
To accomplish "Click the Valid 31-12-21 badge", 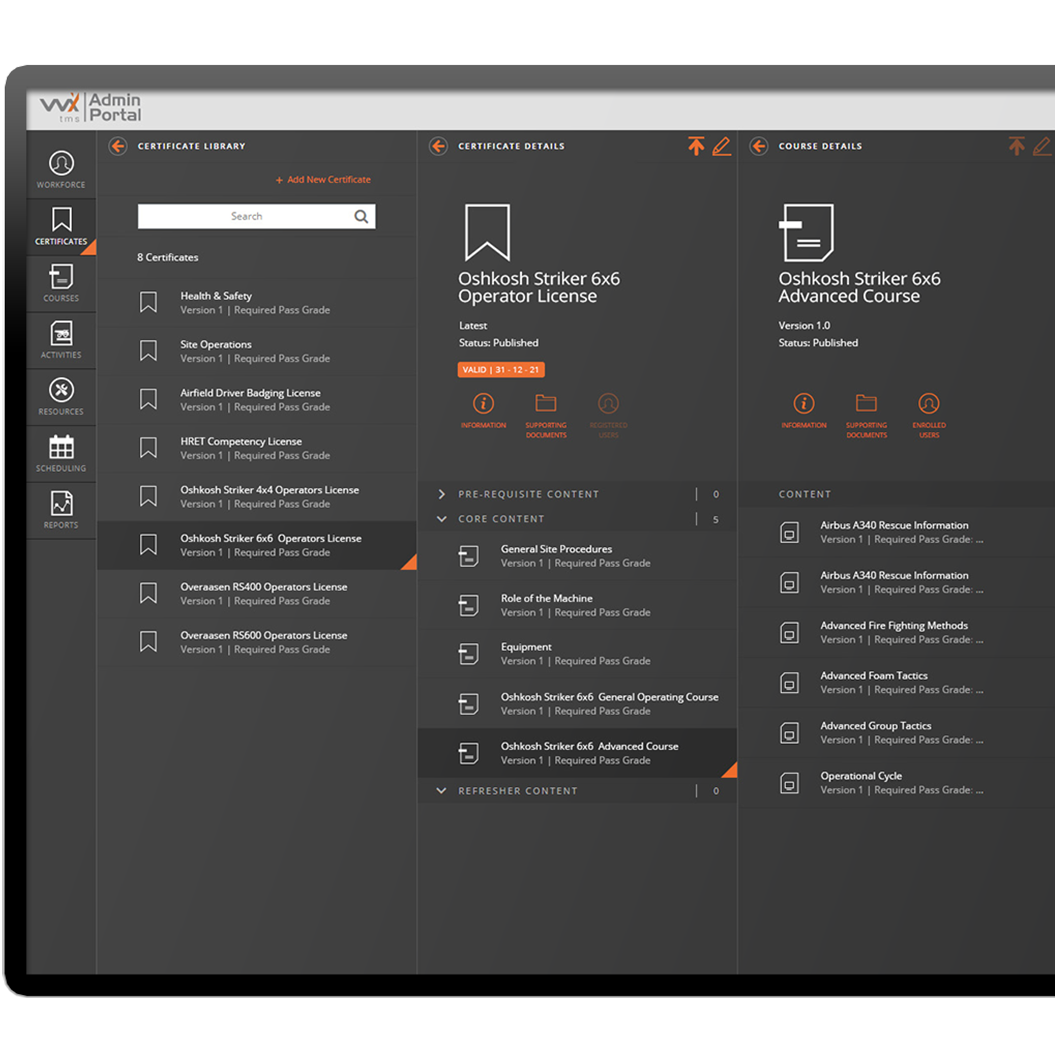I will click(x=501, y=370).
